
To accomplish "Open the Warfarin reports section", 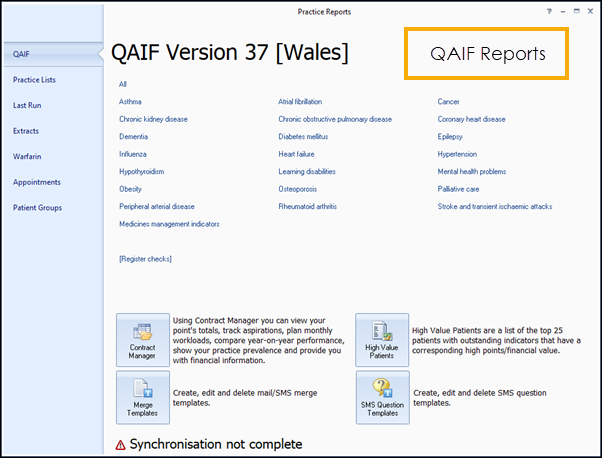I will tap(27, 156).
